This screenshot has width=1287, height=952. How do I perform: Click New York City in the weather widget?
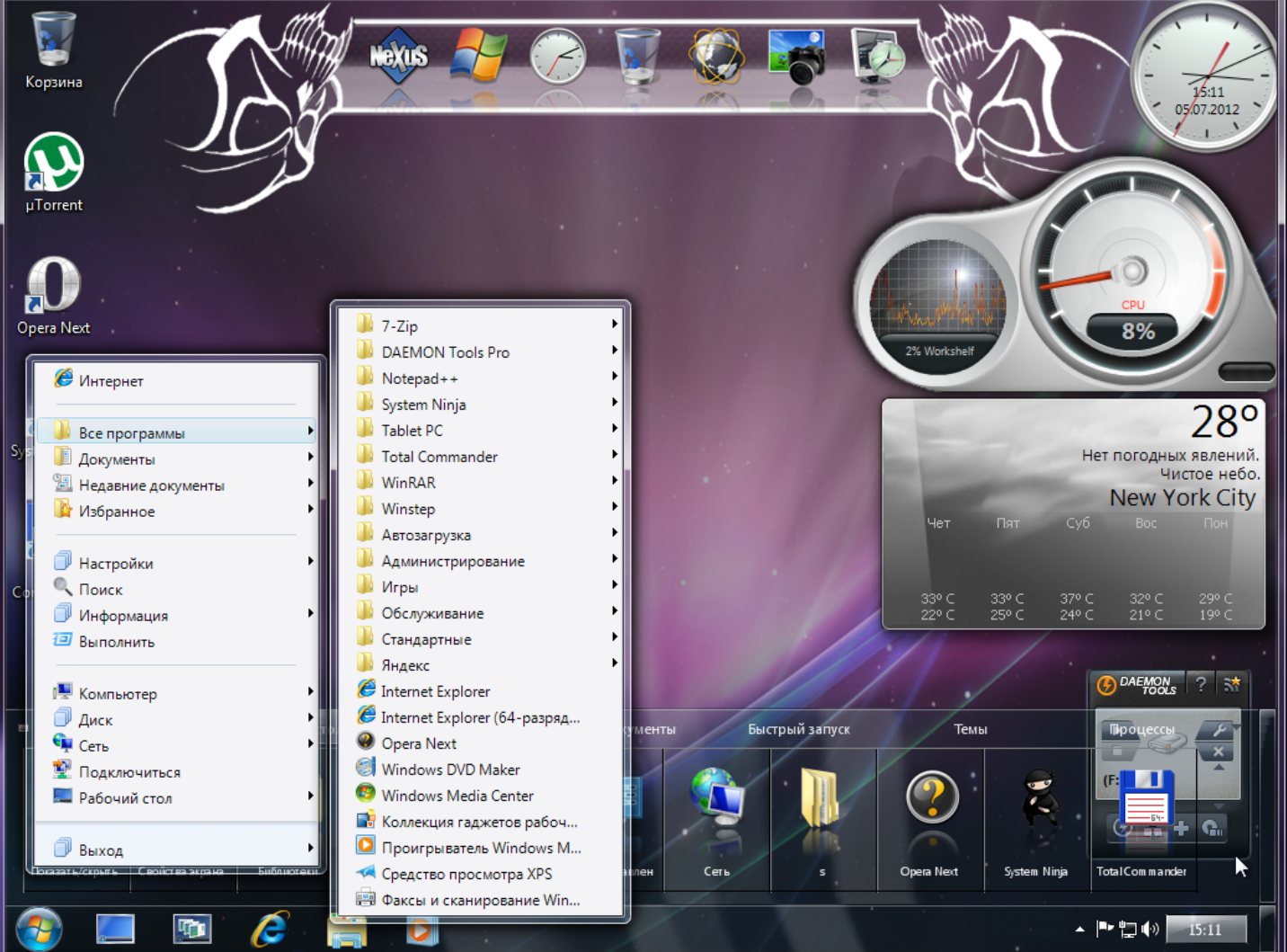[x=1182, y=497]
